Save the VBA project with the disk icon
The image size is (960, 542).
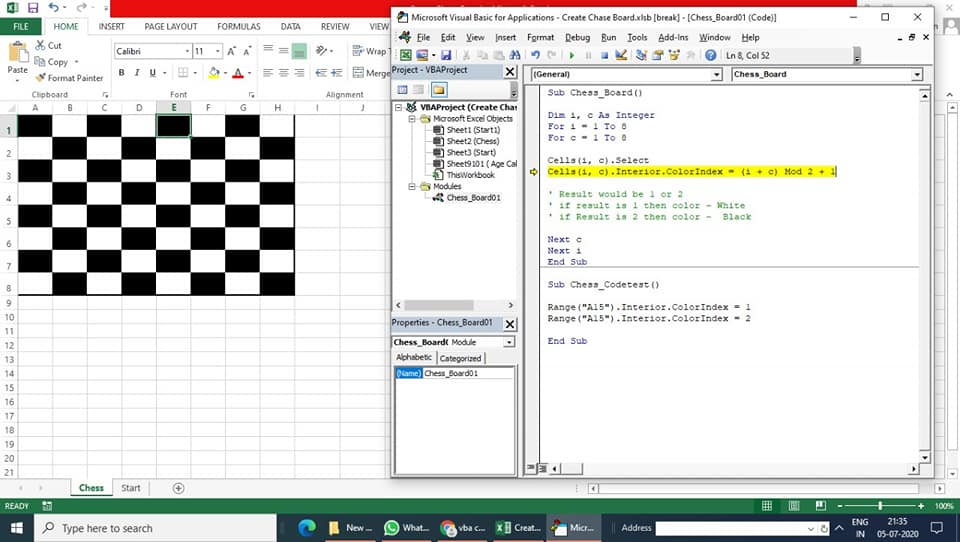pyautogui.click(x=446, y=55)
